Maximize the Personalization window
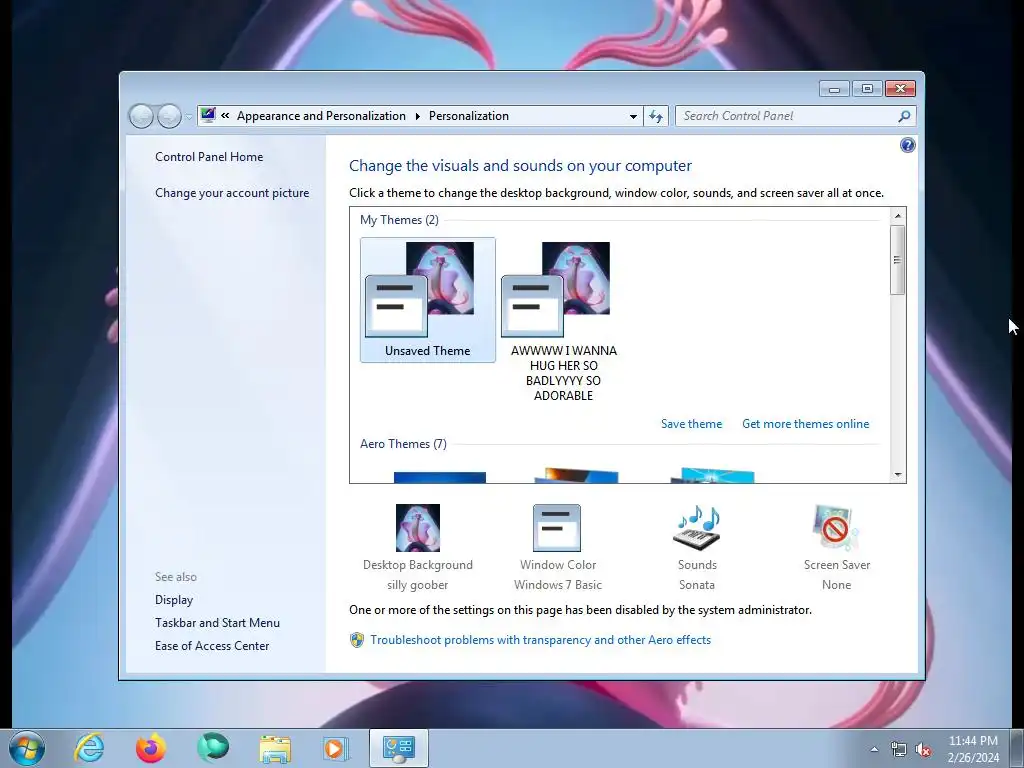The image size is (1024, 768). pos(867,88)
